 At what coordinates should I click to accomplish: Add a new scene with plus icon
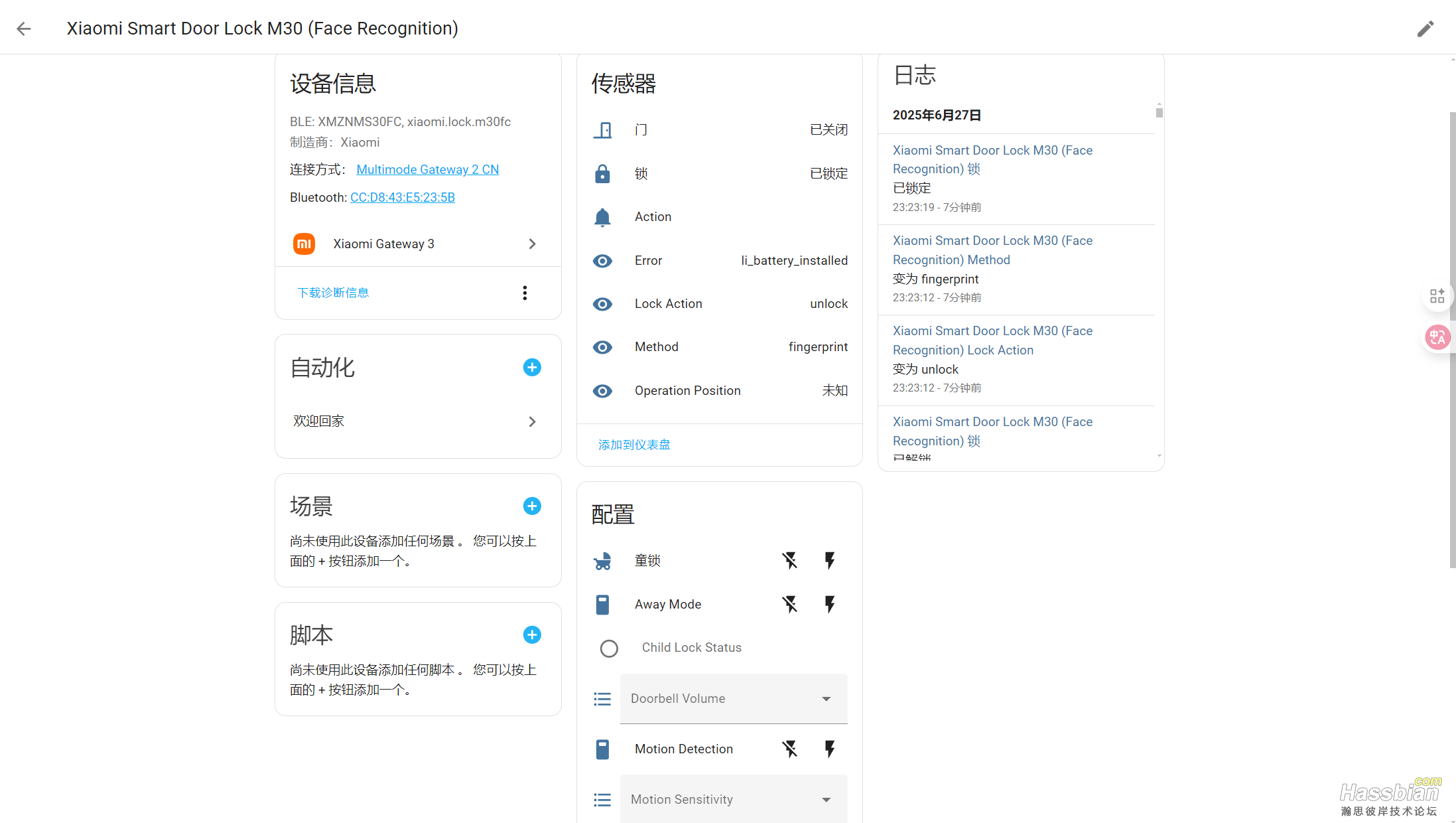pyautogui.click(x=532, y=506)
